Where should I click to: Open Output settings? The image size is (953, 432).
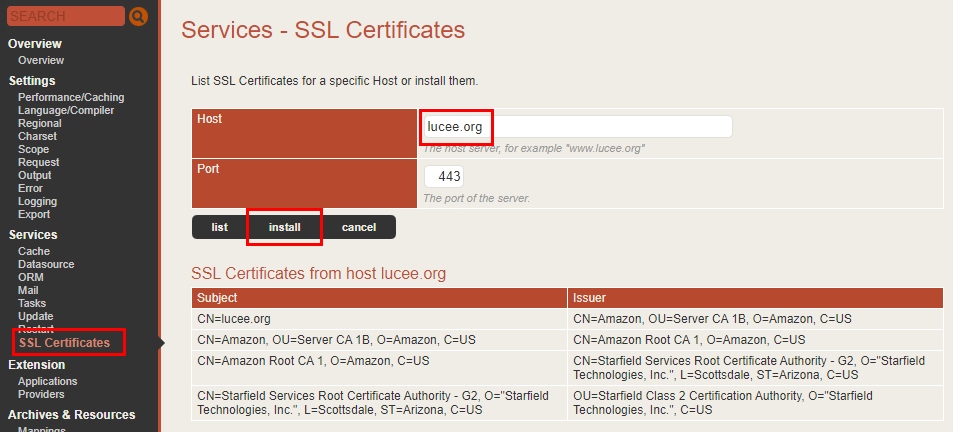35,176
